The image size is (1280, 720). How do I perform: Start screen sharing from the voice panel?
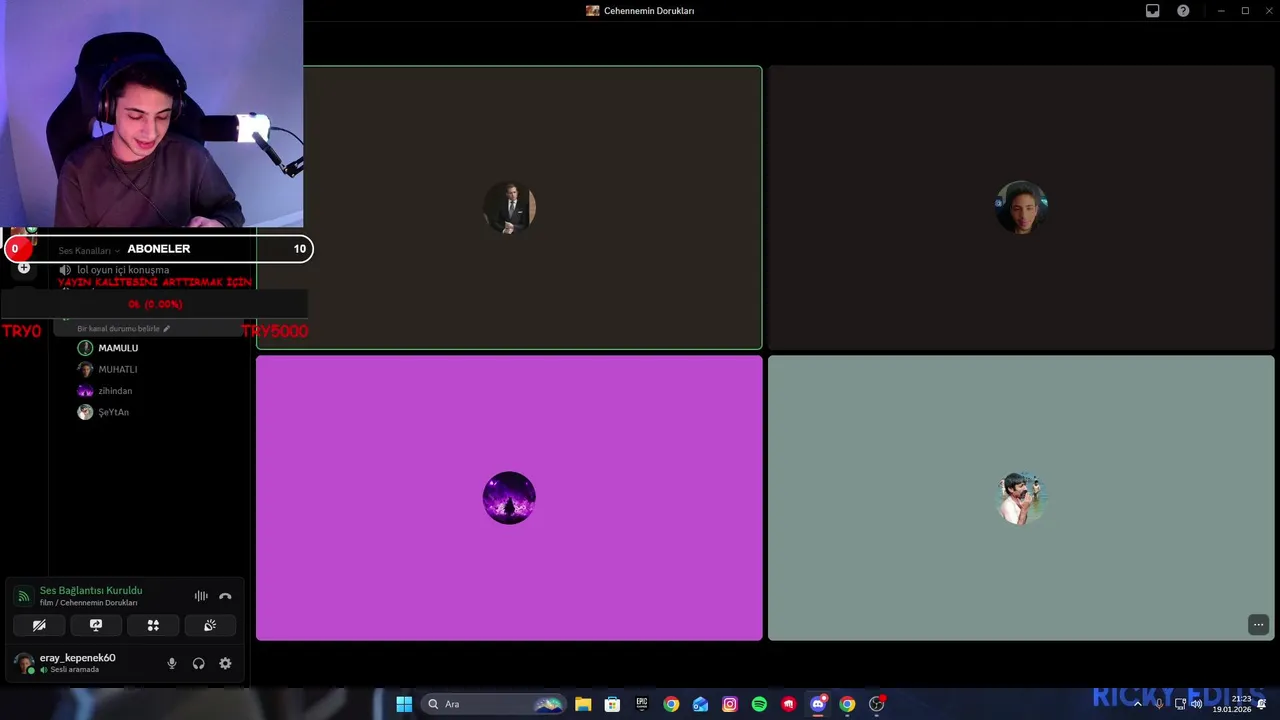[x=96, y=625]
